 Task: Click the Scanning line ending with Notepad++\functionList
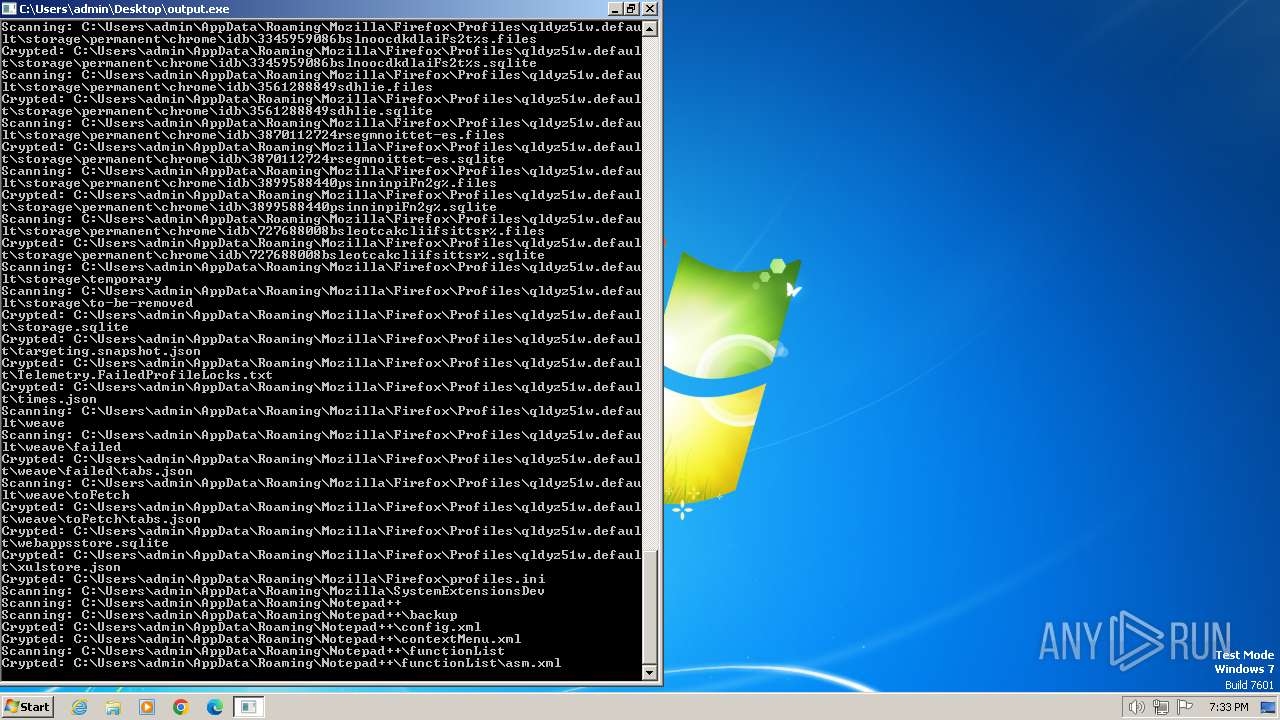coord(253,651)
